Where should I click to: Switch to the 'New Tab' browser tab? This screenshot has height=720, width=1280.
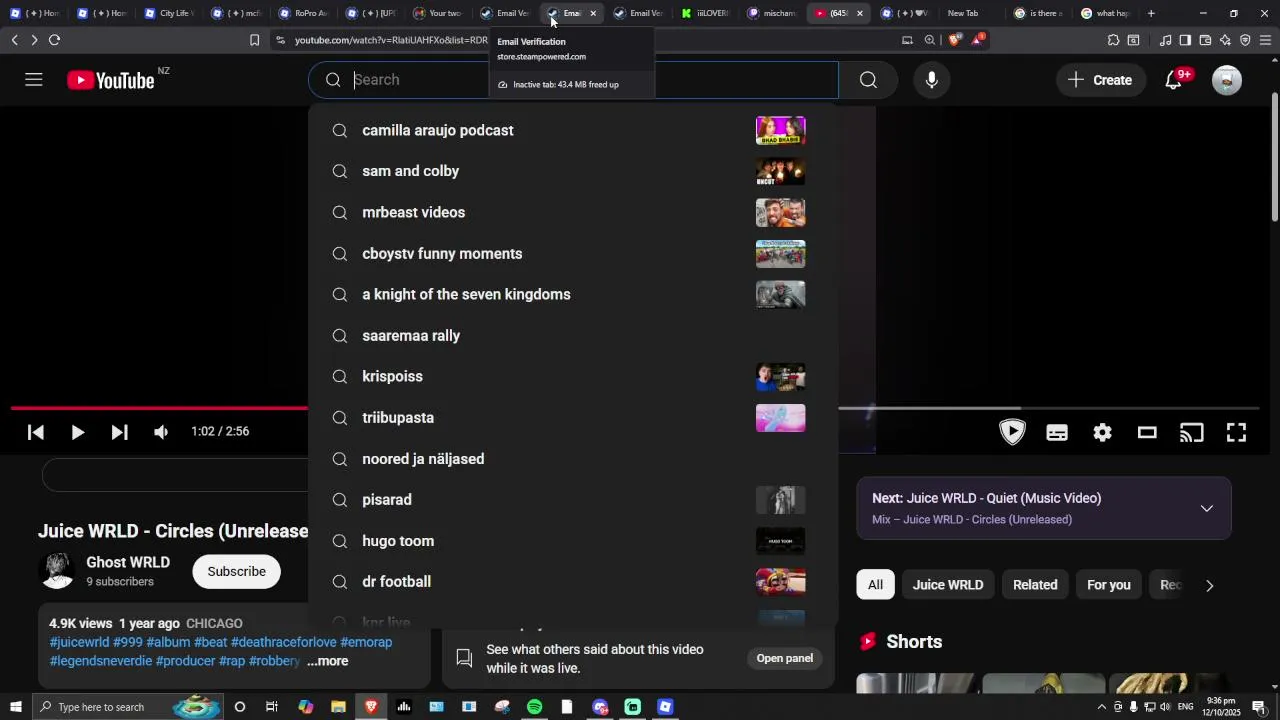coord(962,13)
